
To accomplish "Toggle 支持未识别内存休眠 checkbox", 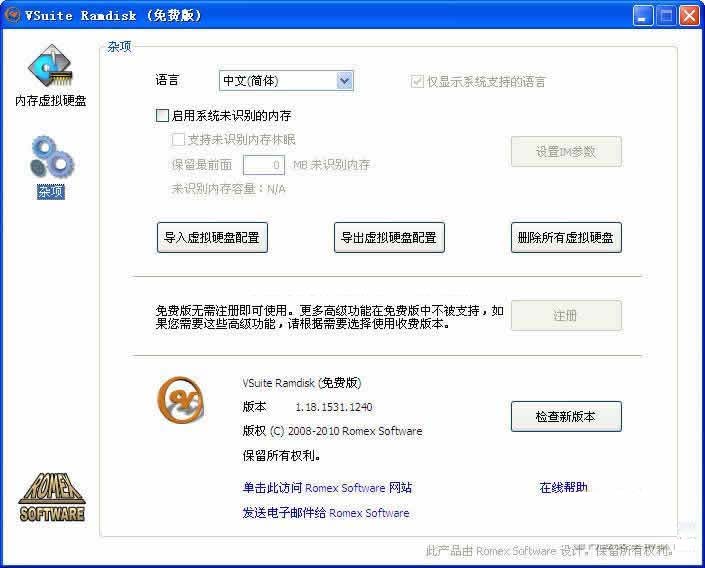I will (179, 140).
